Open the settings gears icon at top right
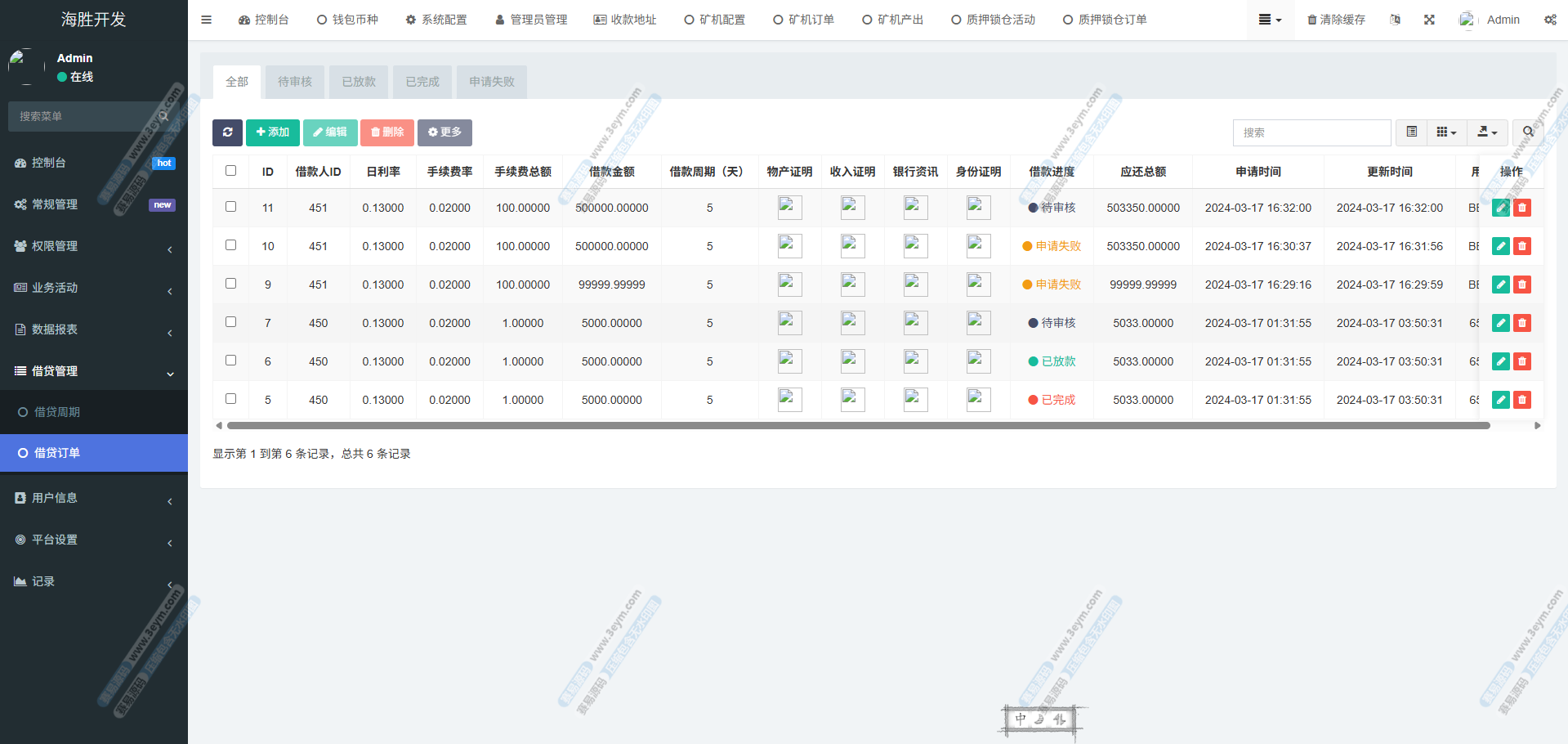The image size is (1568, 744). point(1550,20)
